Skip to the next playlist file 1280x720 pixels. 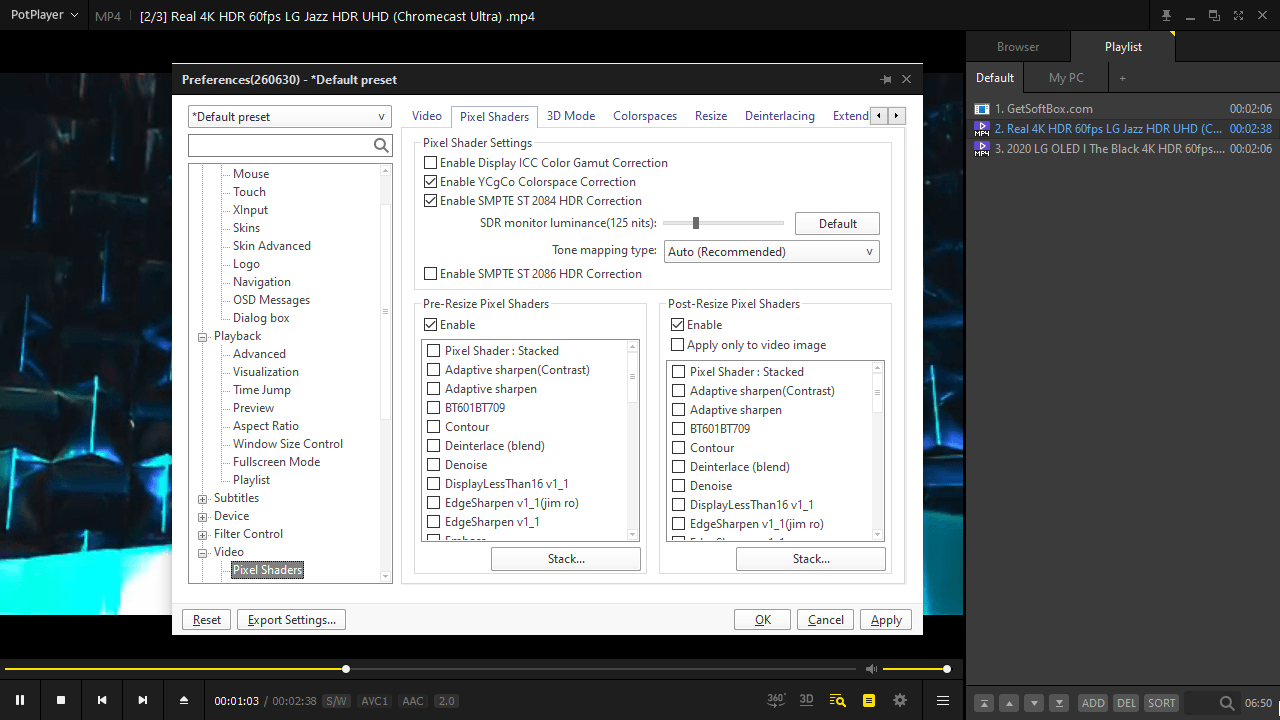[x=143, y=701]
